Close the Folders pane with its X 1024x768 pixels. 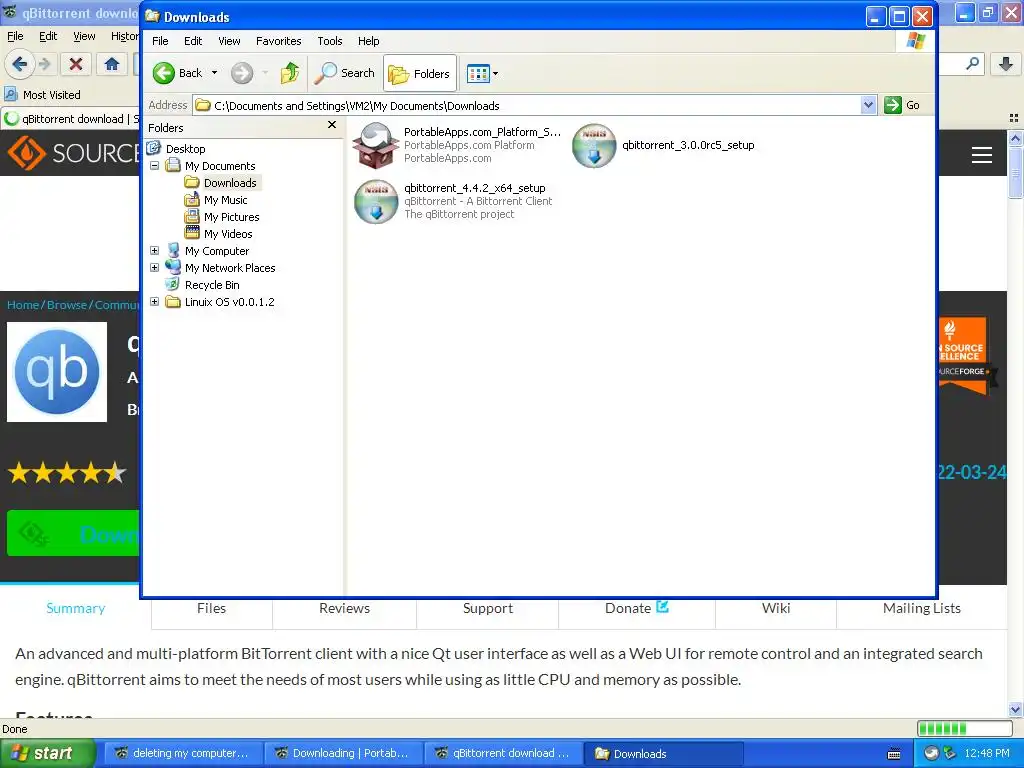tap(332, 125)
